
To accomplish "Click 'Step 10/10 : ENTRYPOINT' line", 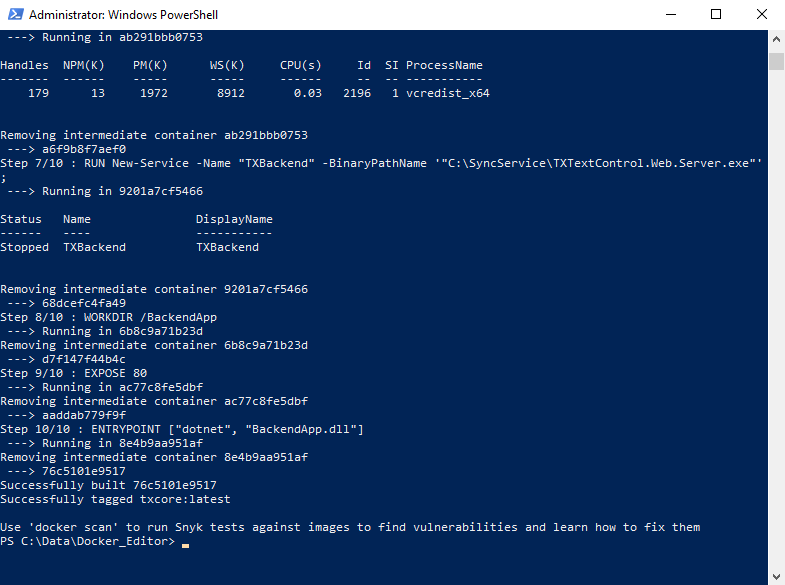I will pyautogui.click(x=182, y=429).
